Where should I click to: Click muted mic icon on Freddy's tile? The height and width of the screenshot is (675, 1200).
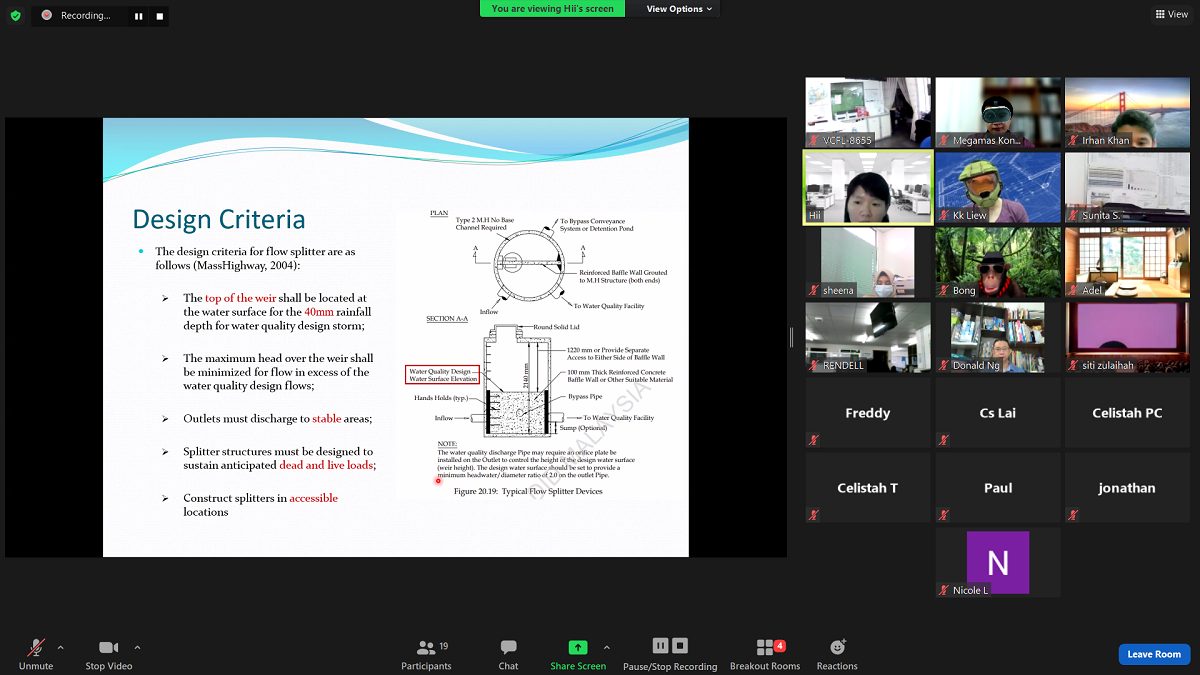pos(814,440)
